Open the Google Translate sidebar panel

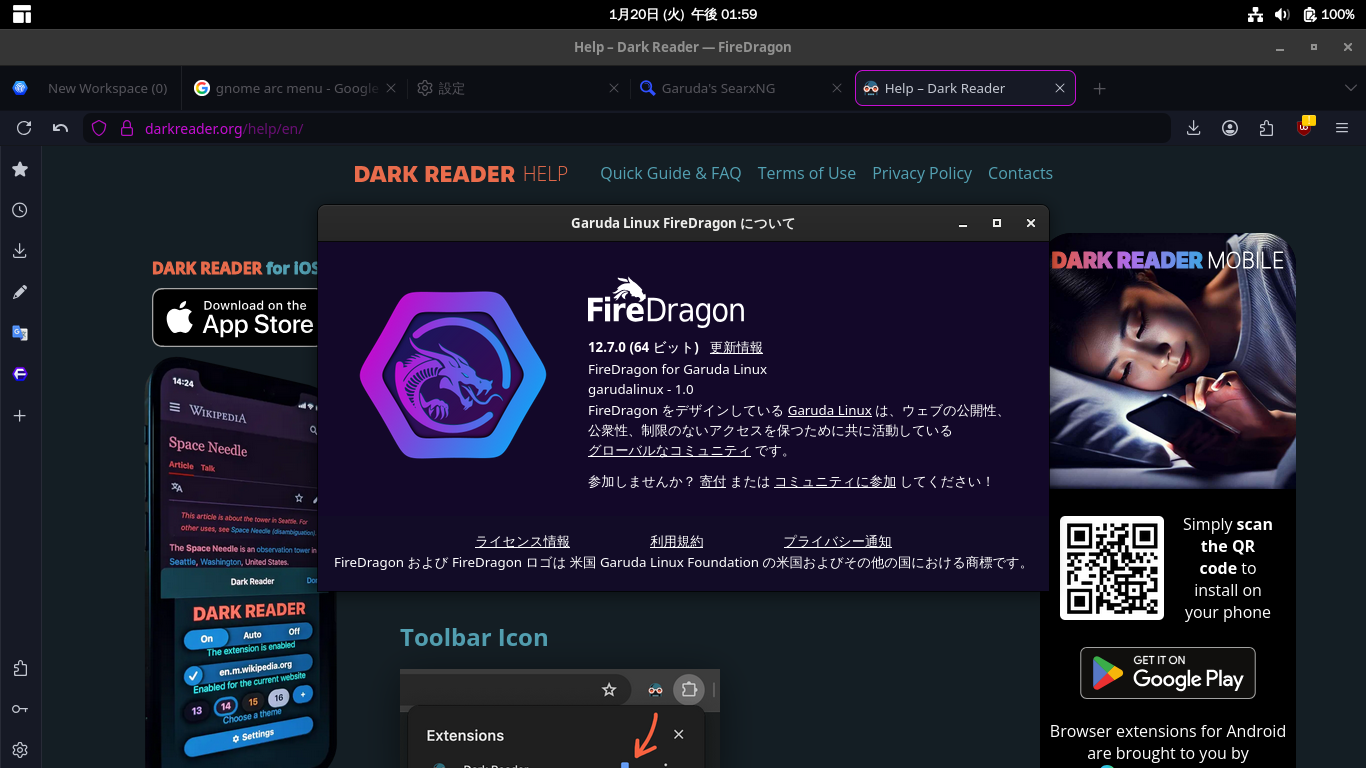coord(20,333)
